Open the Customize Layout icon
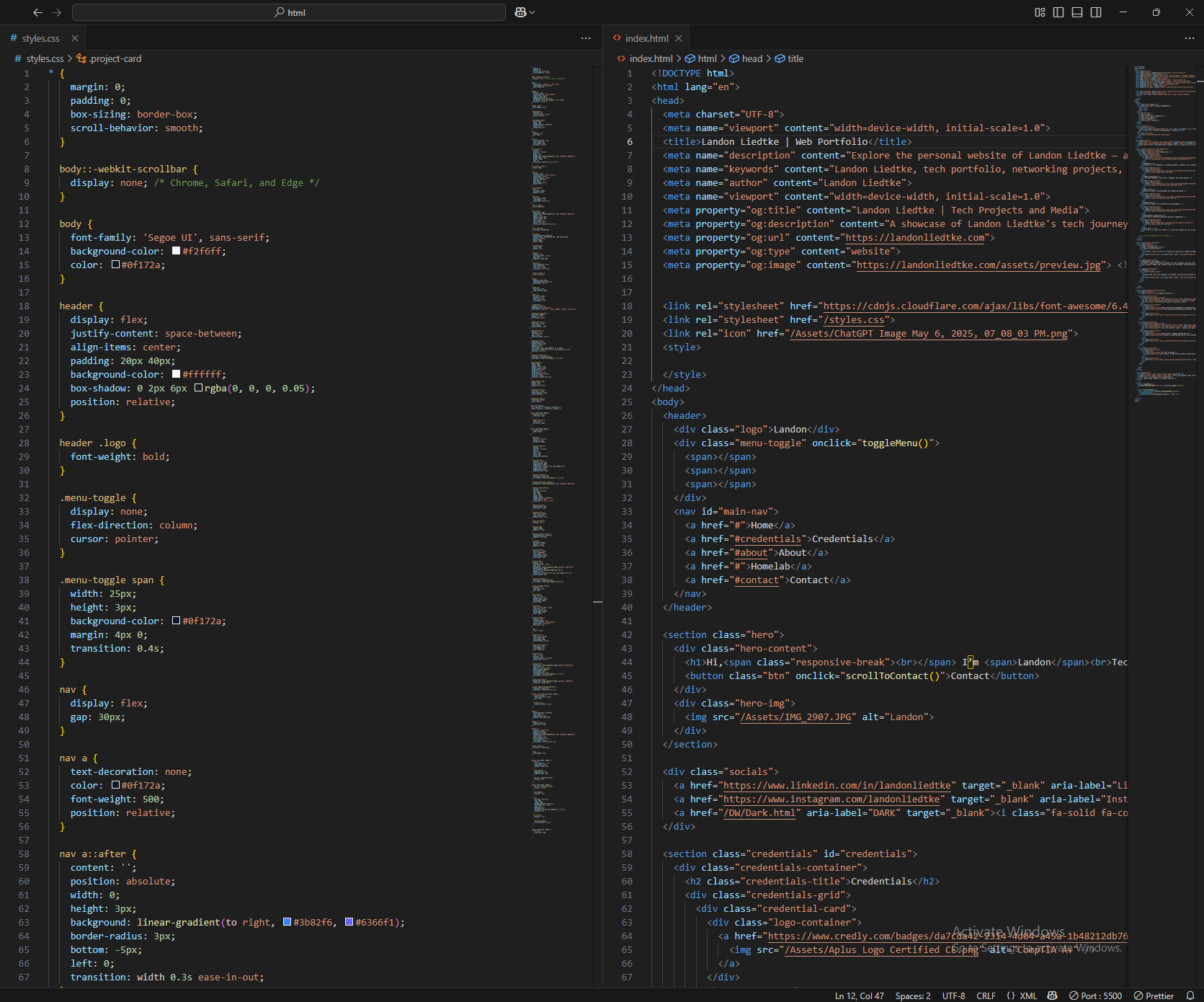Image resolution: width=1204 pixels, height=1002 pixels. (x=1040, y=12)
